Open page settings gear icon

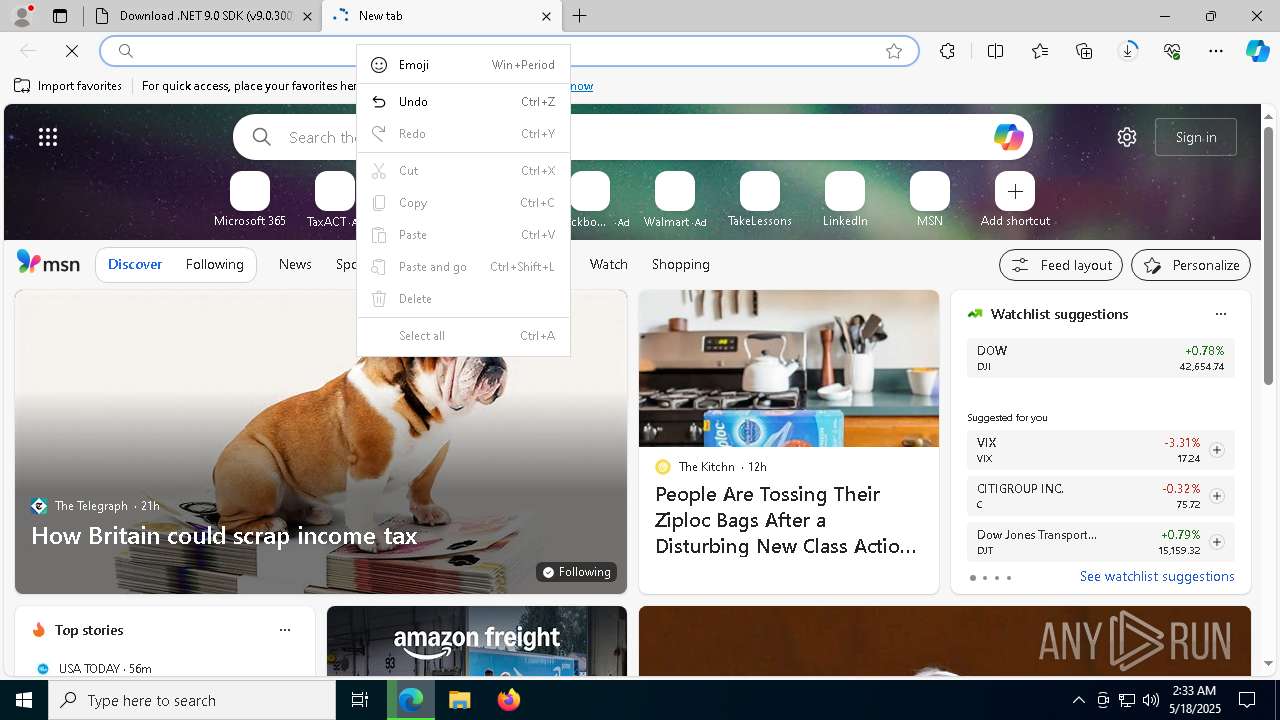(1127, 137)
